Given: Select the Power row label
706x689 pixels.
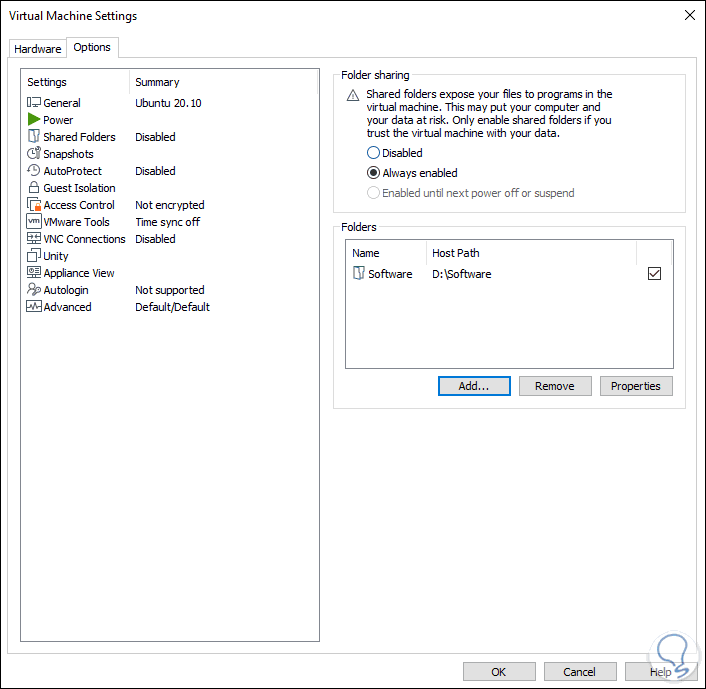Looking at the screenshot, I should (x=58, y=120).
